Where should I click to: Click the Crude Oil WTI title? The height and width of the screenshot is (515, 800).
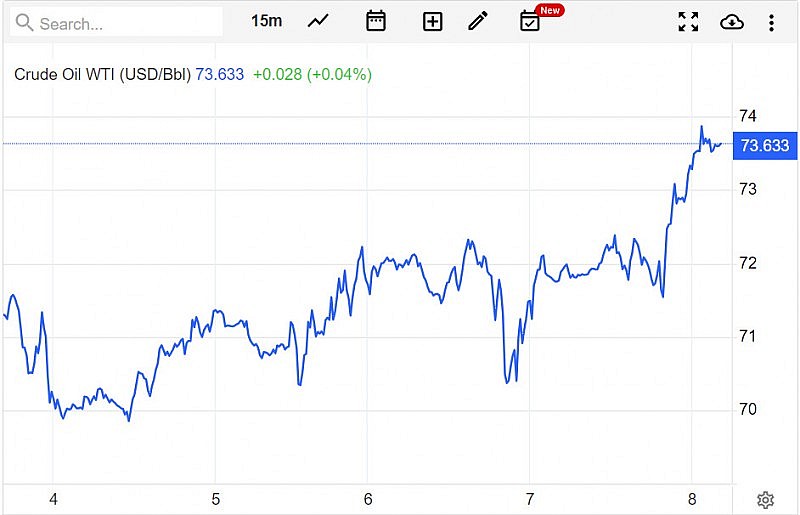(x=102, y=74)
